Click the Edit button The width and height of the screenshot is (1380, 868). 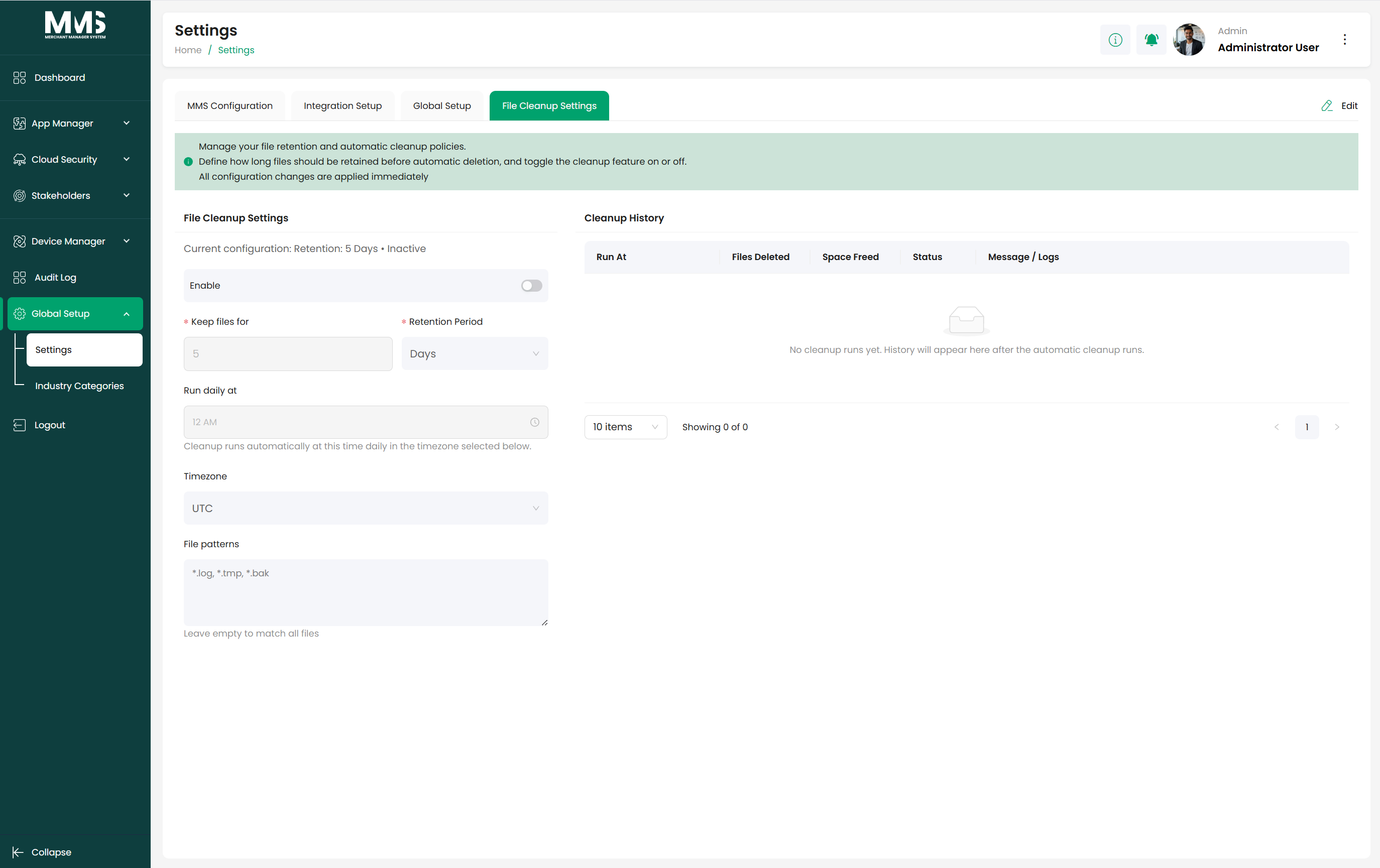pos(1339,105)
